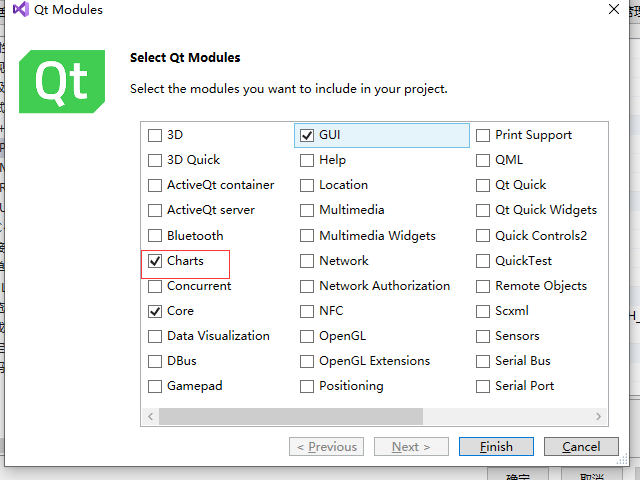Enable the Network module
The image size is (640, 480).
[307, 261]
